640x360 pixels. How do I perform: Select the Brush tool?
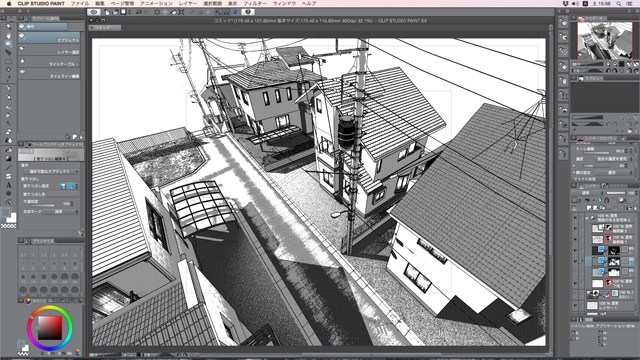coord(8,107)
